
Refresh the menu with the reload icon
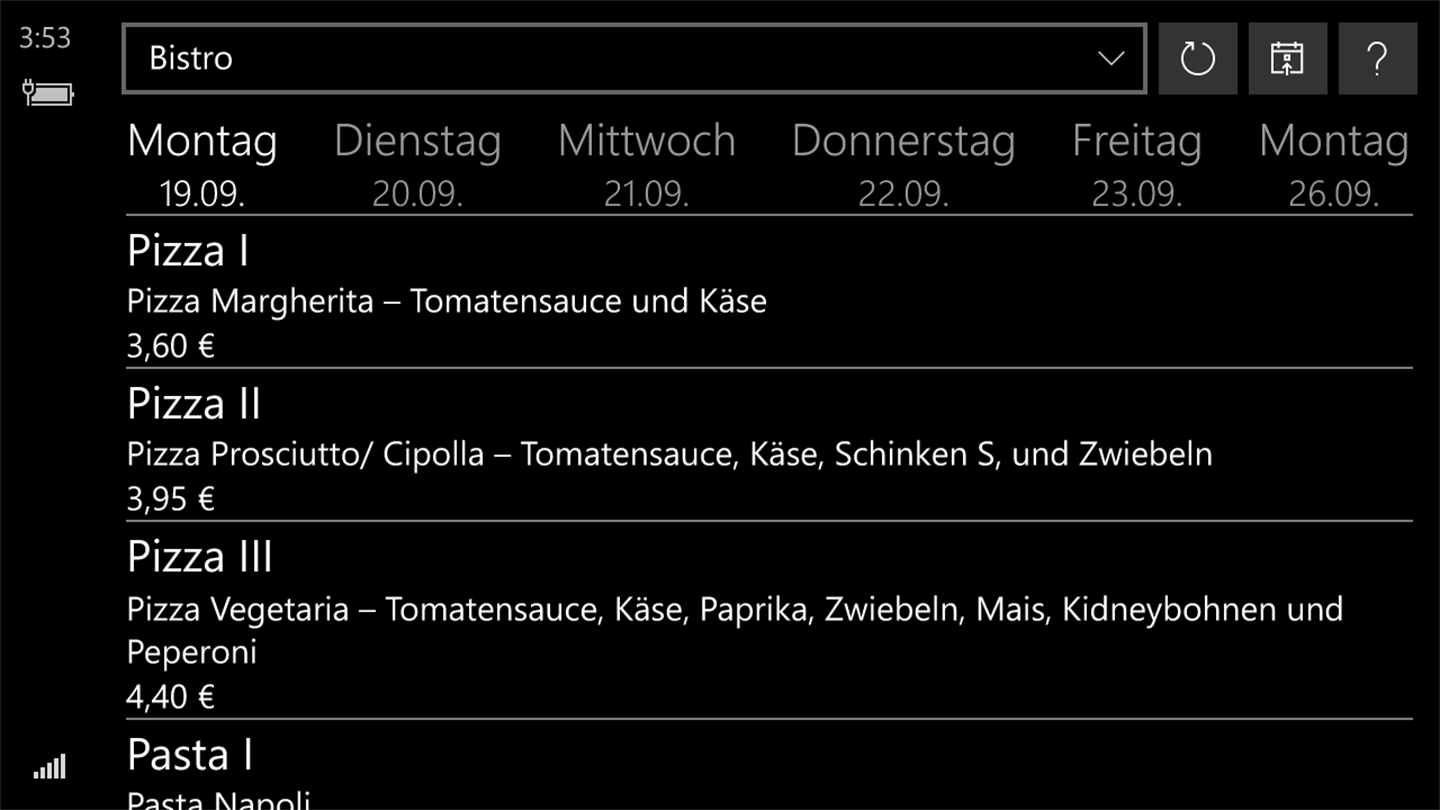tap(1197, 59)
